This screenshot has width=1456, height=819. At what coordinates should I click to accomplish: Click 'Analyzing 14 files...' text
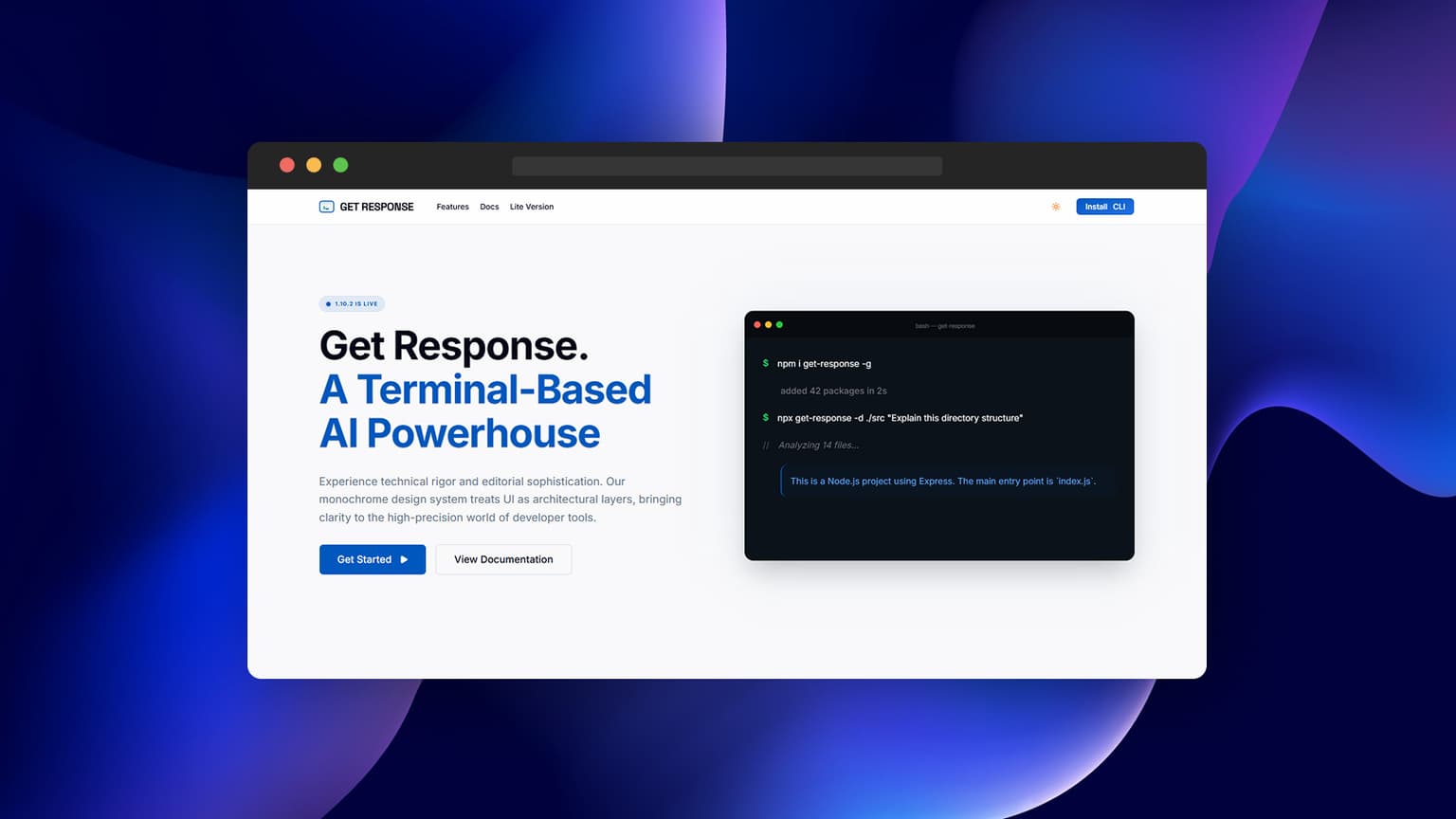(818, 446)
